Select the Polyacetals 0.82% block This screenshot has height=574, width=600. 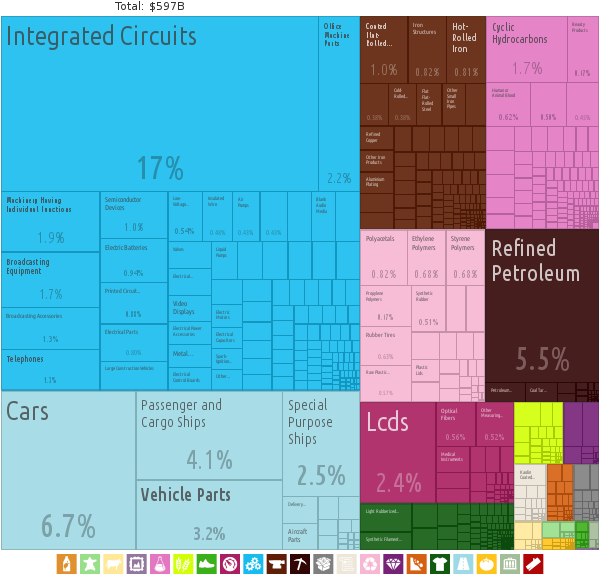click(x=384, y=258)
